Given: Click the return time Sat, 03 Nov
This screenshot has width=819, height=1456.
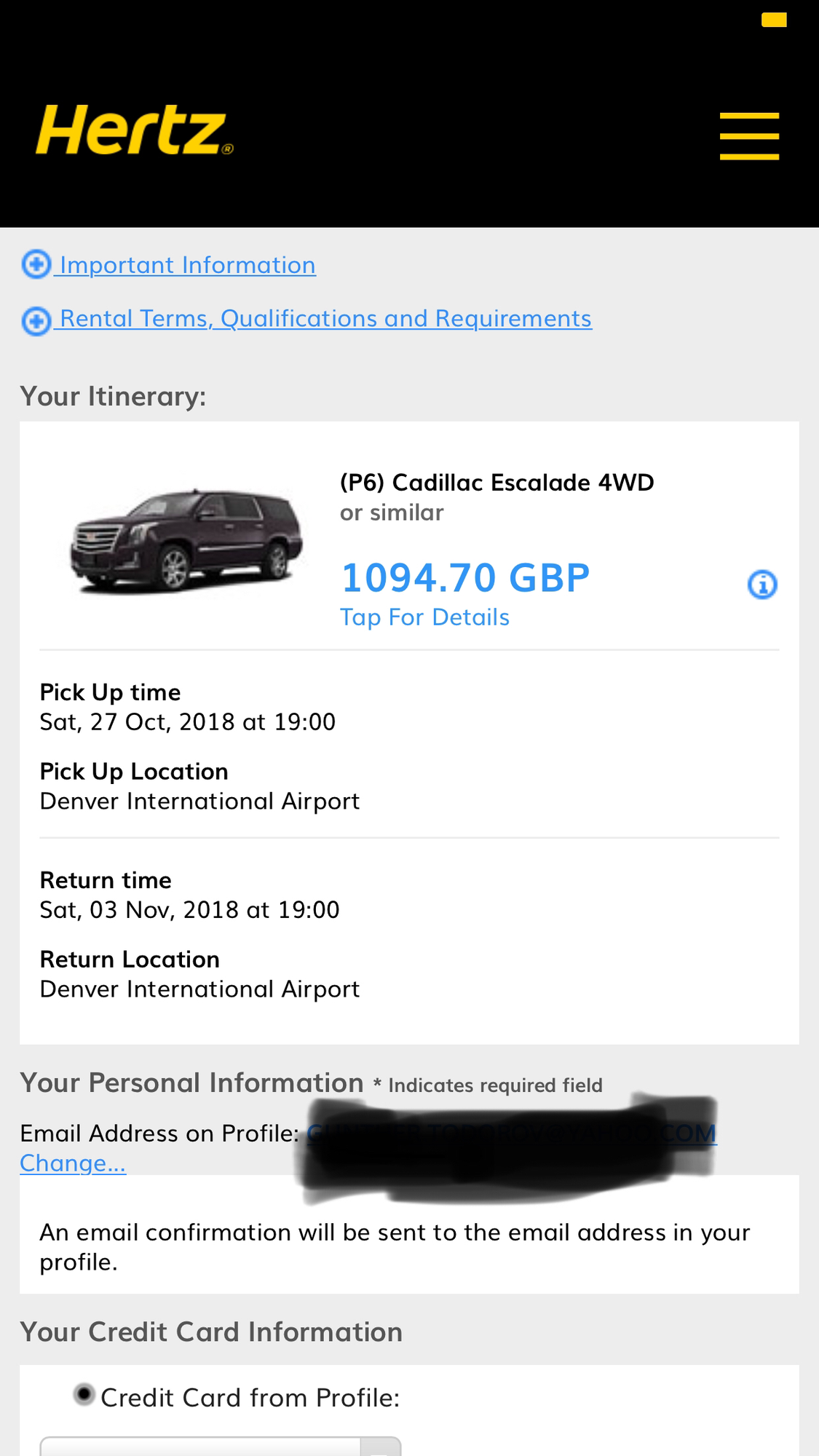Looking at the screenshot, I should [x=189, y=910].
